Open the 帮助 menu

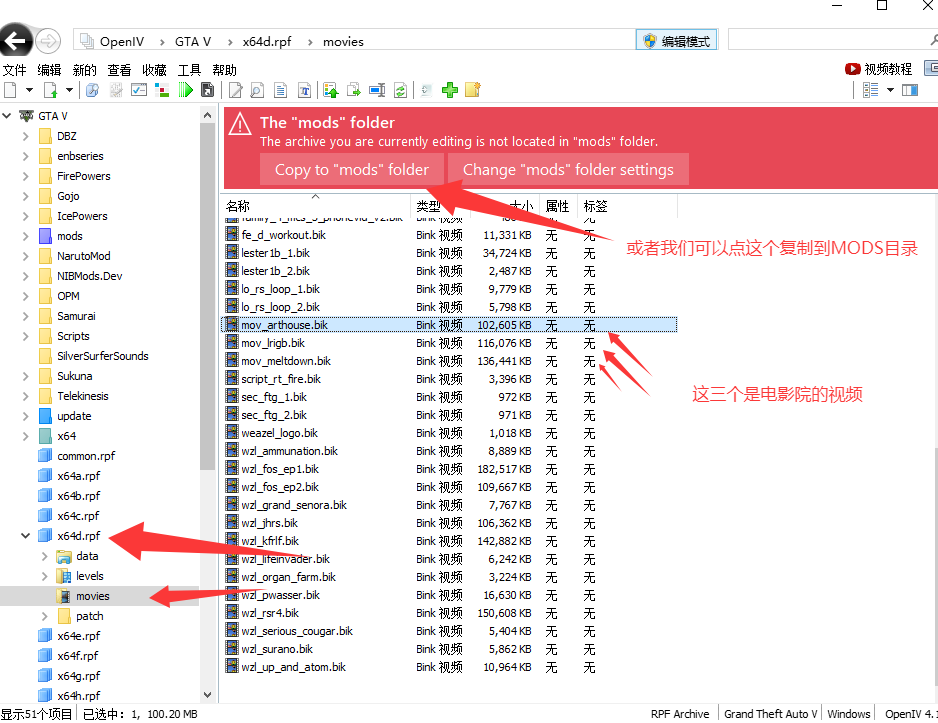click(x=224, y=70)
